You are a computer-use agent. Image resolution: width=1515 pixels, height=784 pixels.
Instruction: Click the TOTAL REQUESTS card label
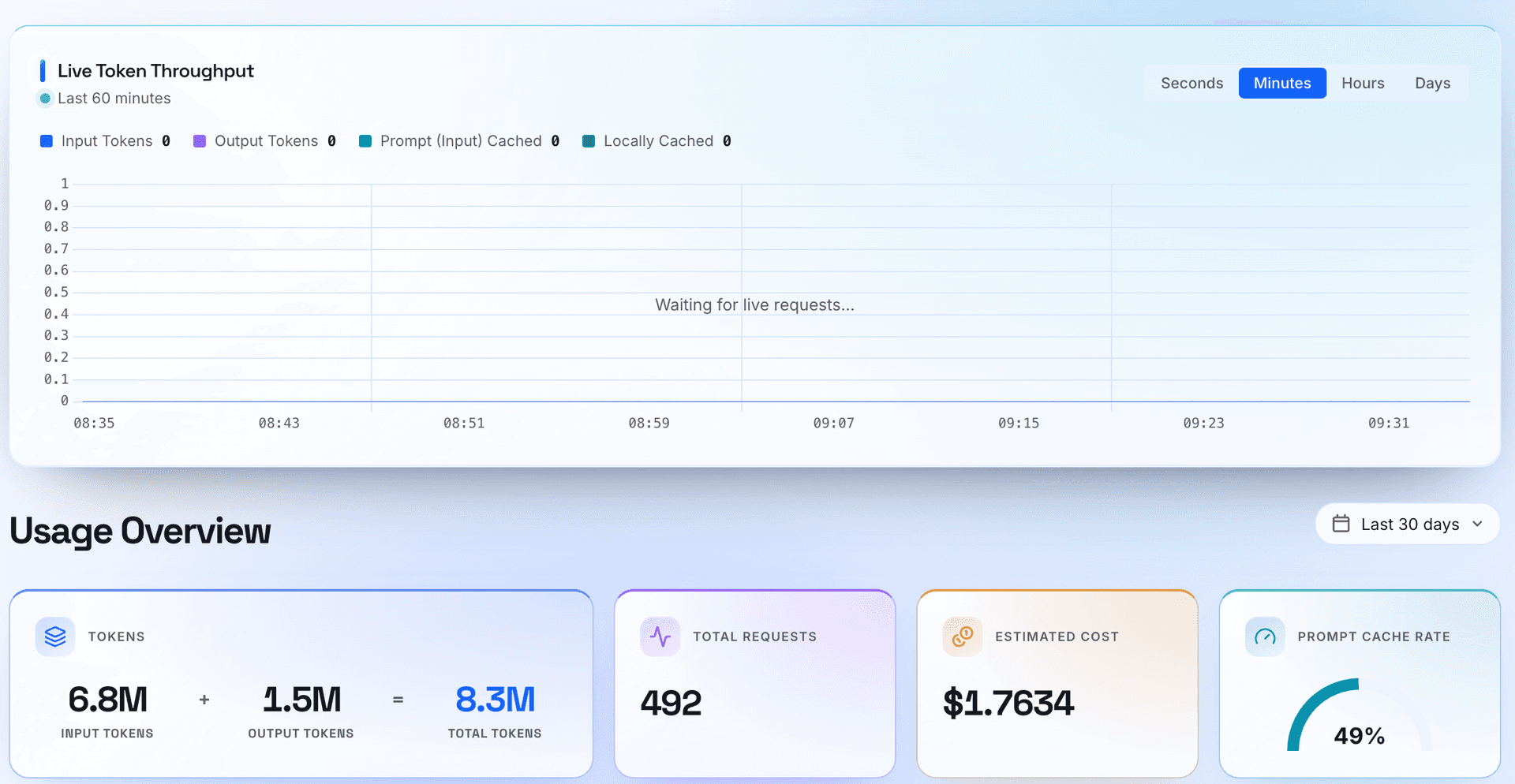[754, 637]
